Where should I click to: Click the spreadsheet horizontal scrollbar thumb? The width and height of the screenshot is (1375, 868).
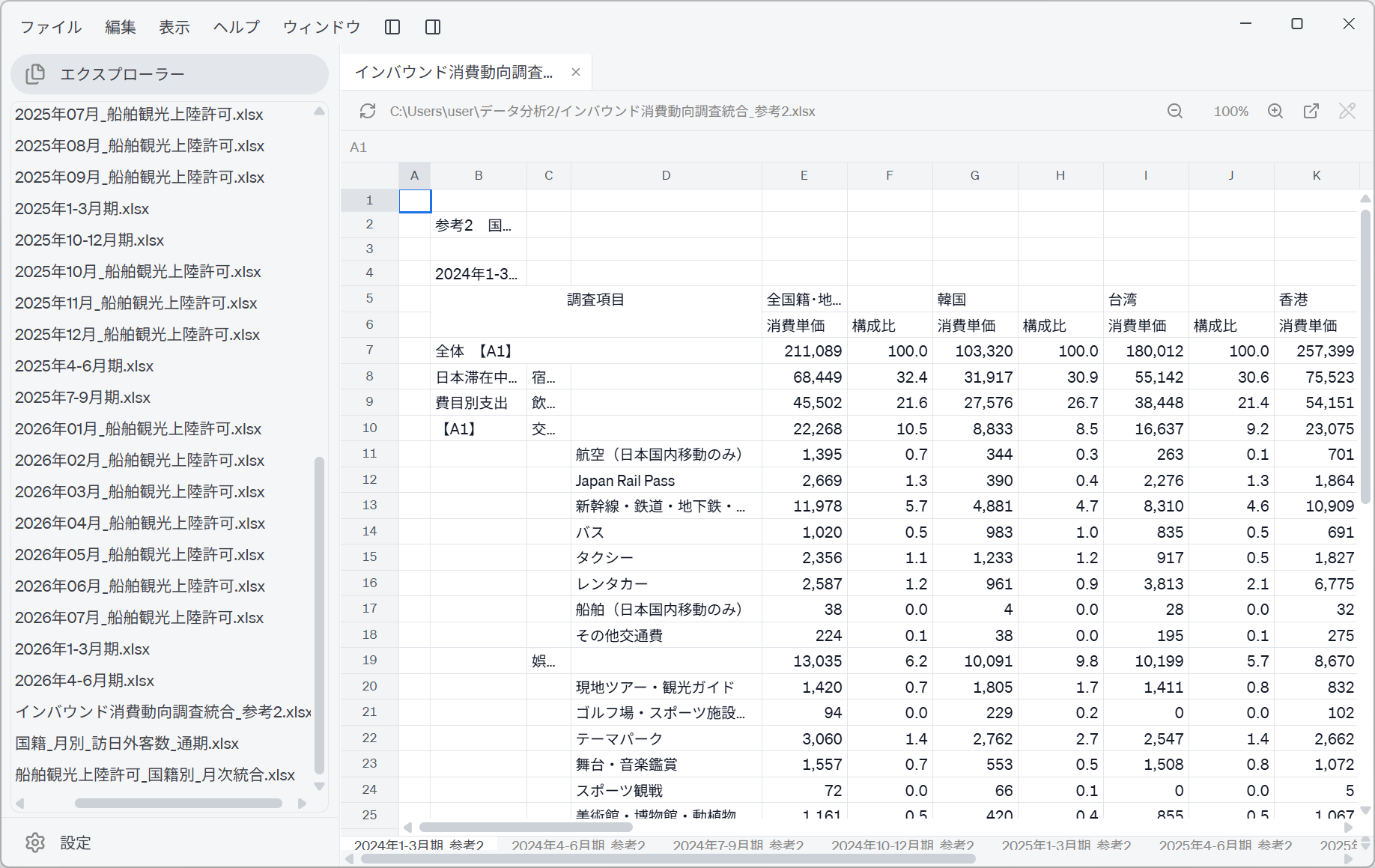pyautogui.click(x=526, y=828)
